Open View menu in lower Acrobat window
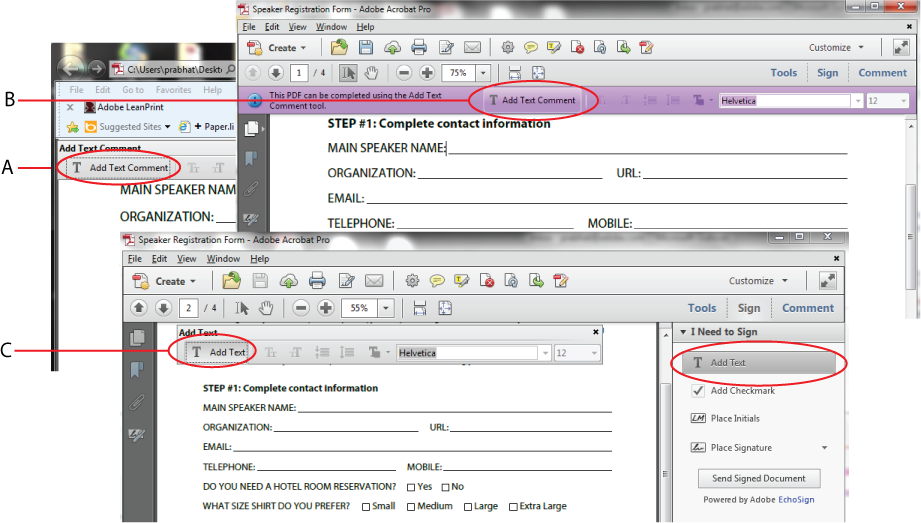Screen dimensions: 921x523 tap(186, 259)
